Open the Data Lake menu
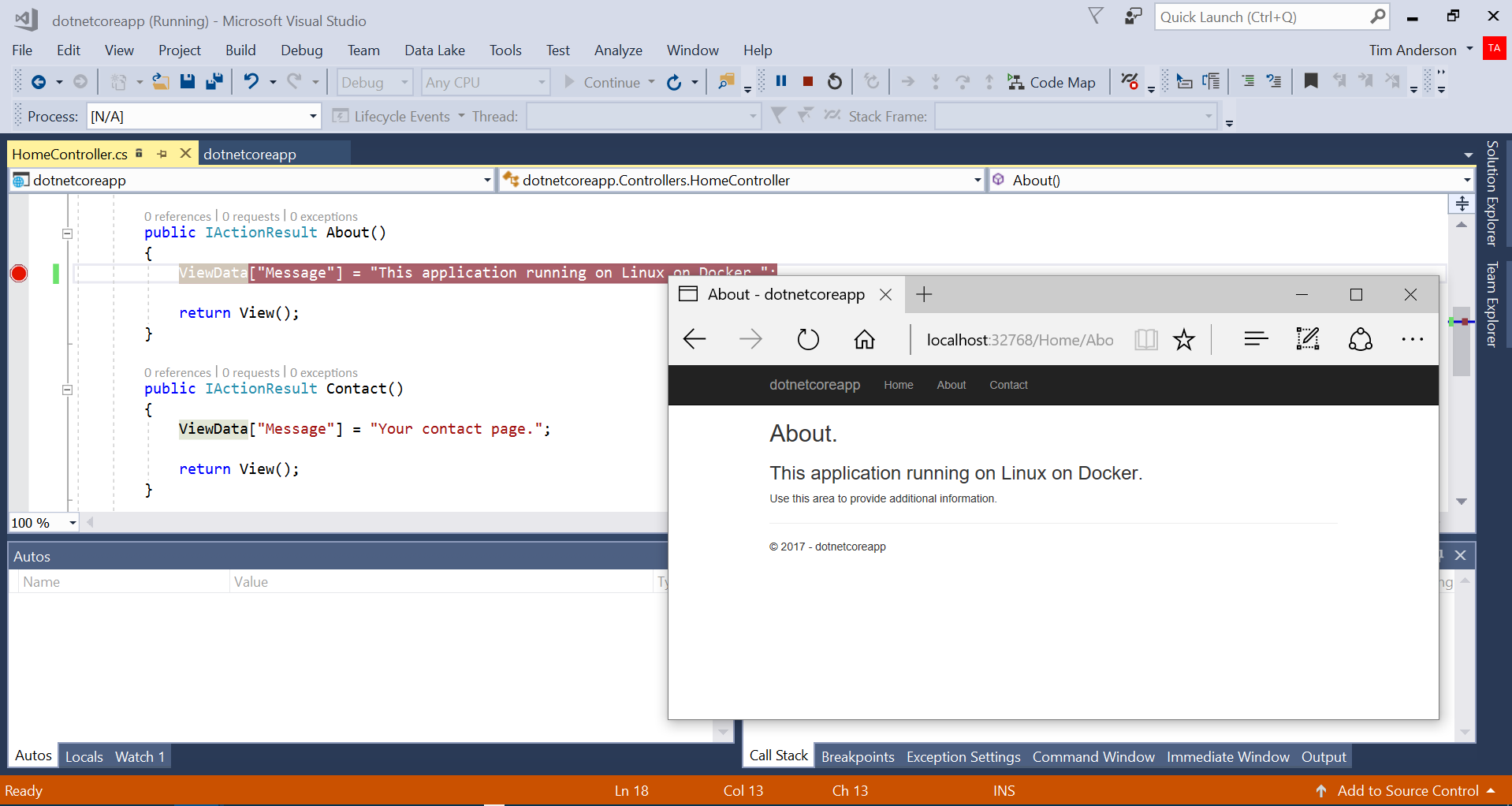Viewport: 1512px width, 806px height. [x=434, y=50]
